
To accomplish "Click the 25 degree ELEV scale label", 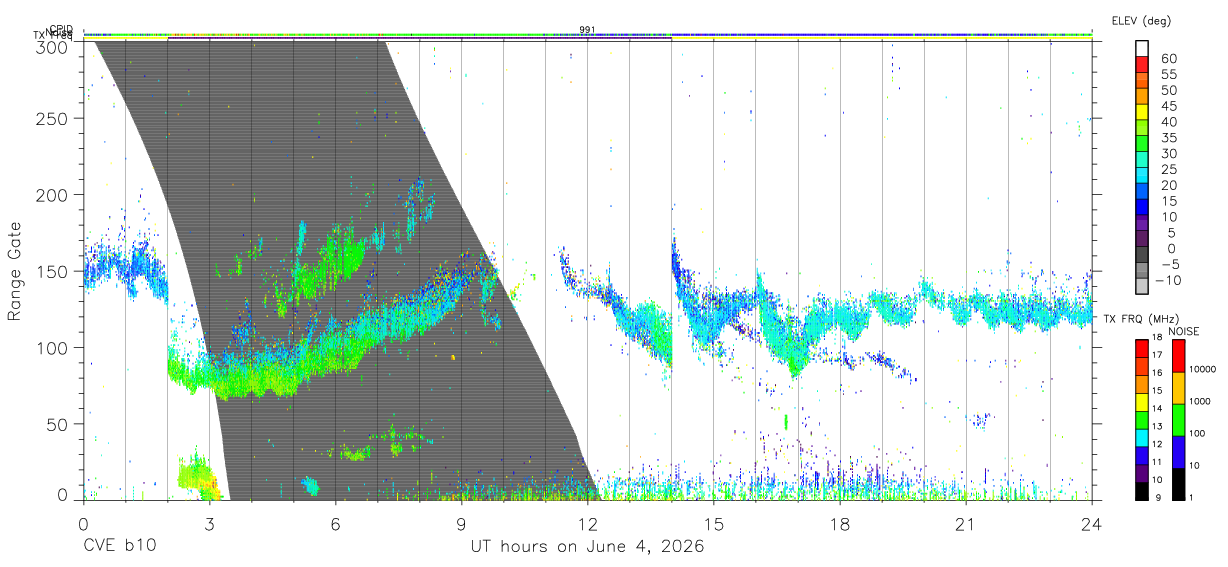I will click(x=1167, y=170).
